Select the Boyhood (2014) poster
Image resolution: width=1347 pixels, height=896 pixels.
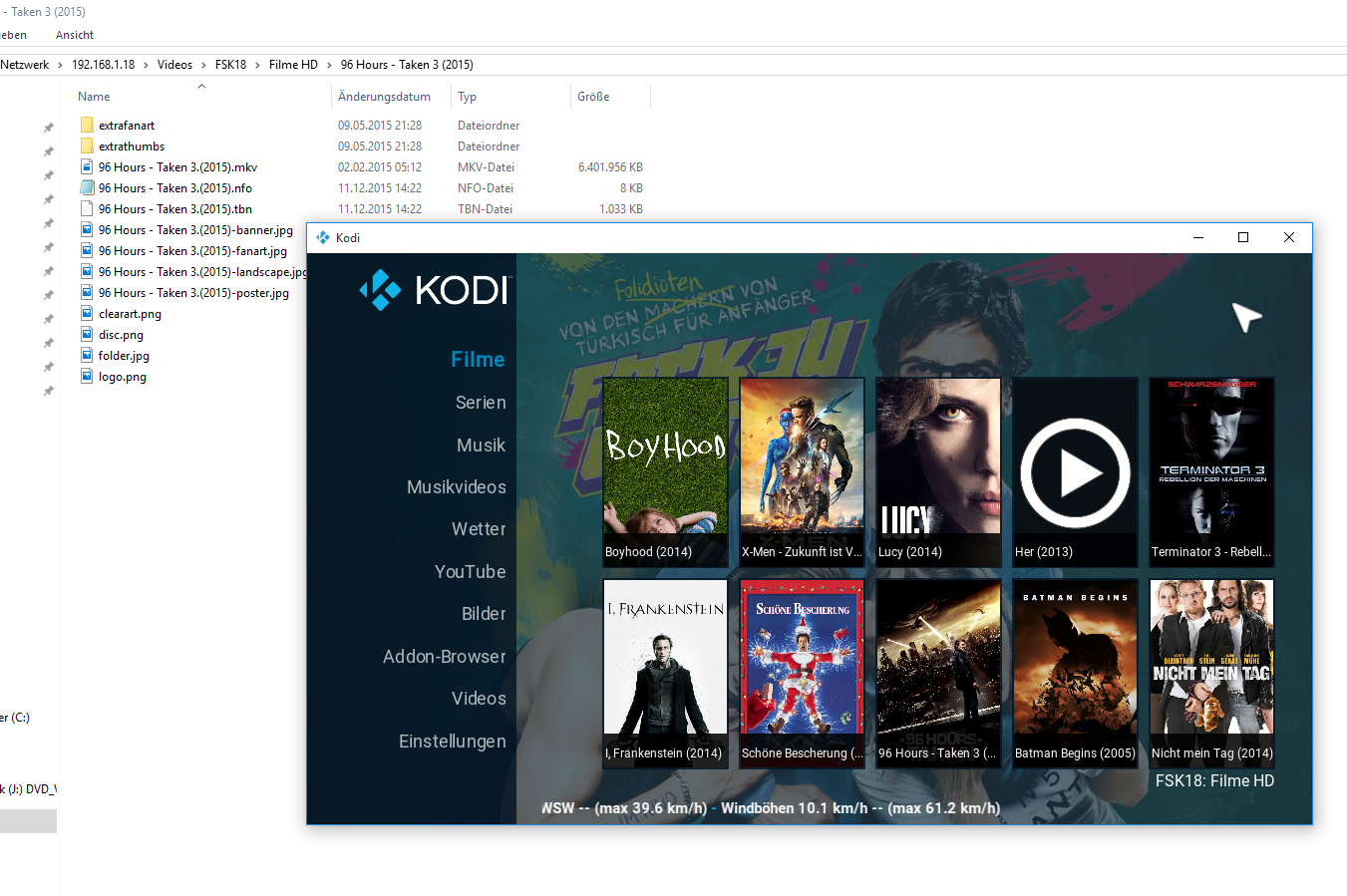coord(665,471)
